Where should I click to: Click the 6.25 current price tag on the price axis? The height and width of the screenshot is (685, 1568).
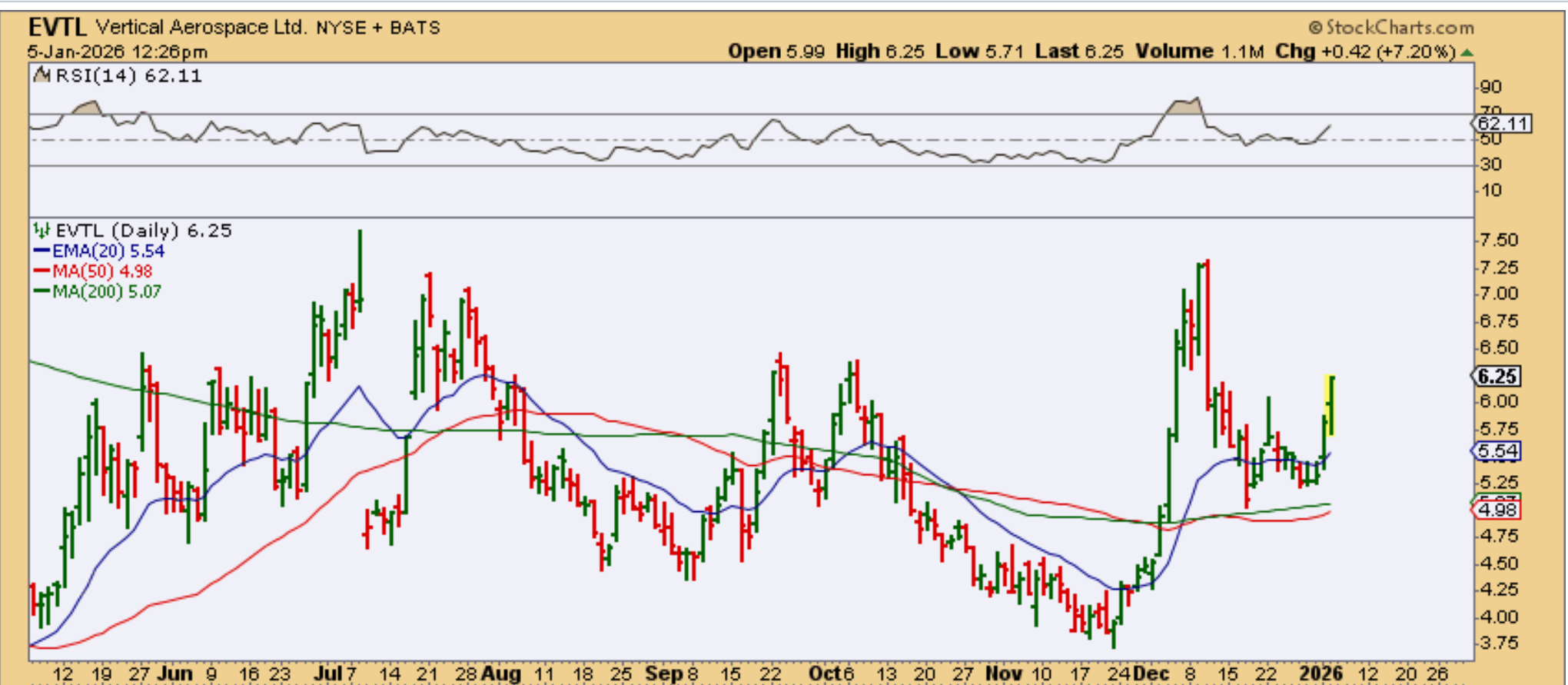tap(1497, 376)
